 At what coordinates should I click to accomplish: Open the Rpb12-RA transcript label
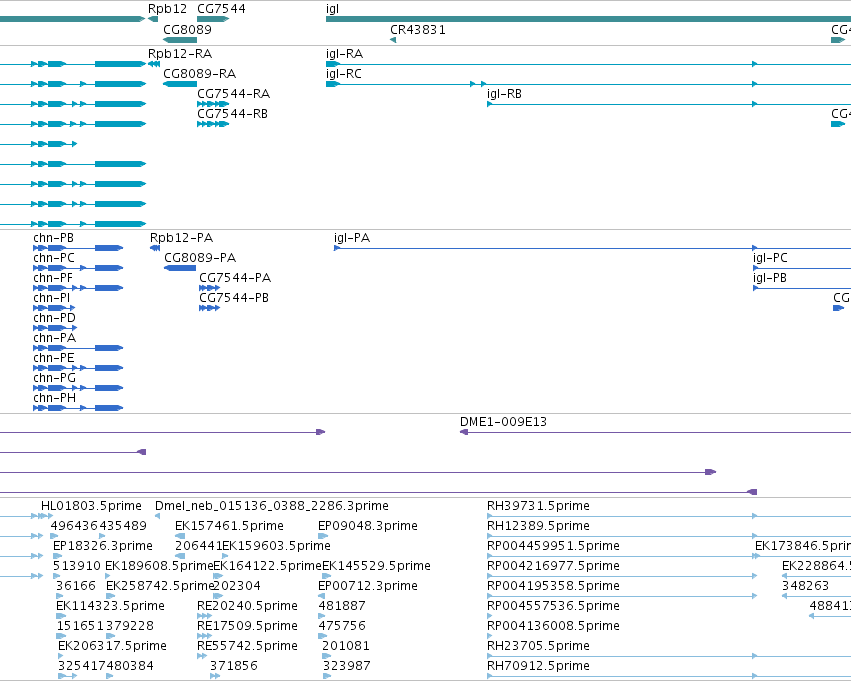[x=180, y=54]
